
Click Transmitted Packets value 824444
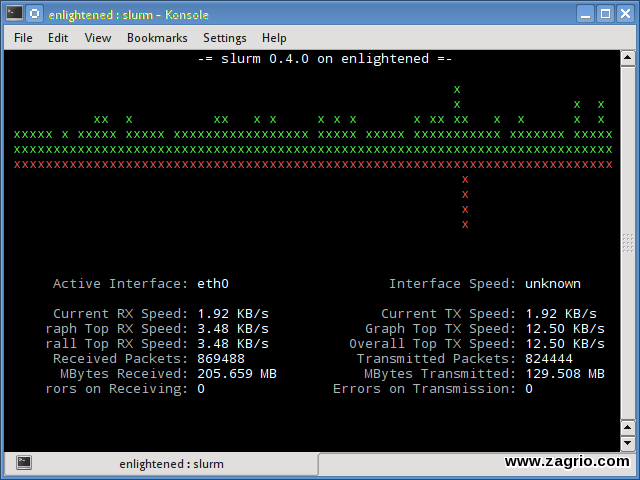(x=549, y=359)
